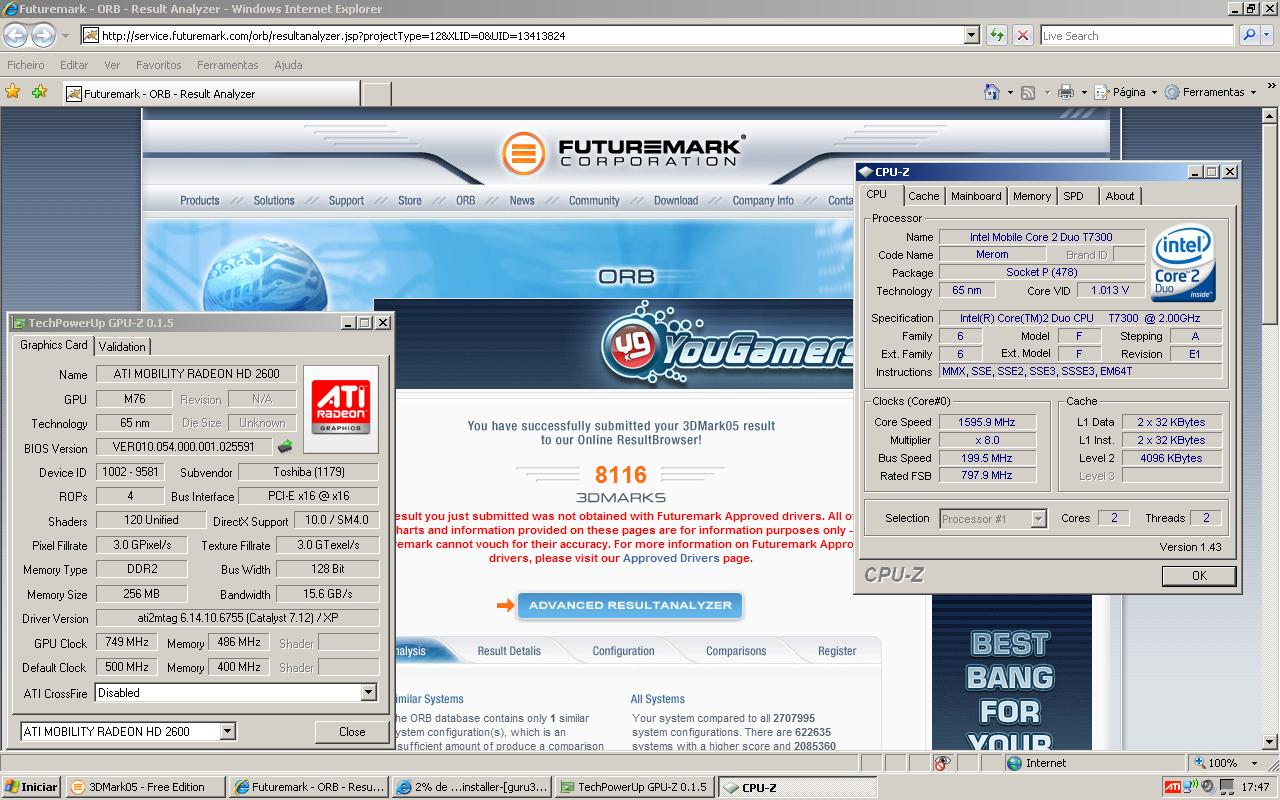Image resolution: width=1280 pixels, height=800 pixels.
Task: Click the Print icon in IE toolbar
Action: pos(1065,92)
